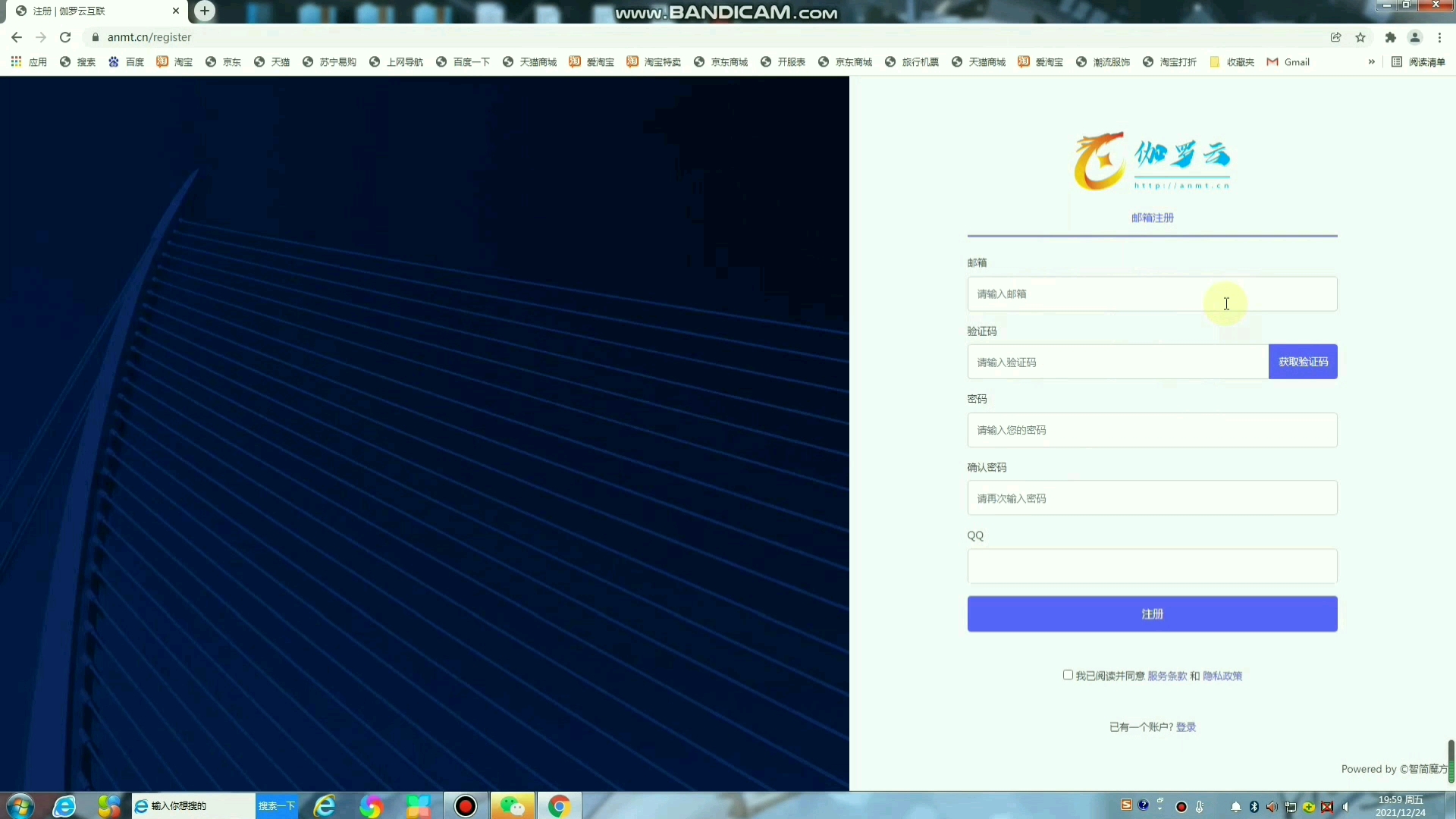Open the 开服表 bookmark
The height and width of the screenshot is (819, 1456).
[783, 62]
